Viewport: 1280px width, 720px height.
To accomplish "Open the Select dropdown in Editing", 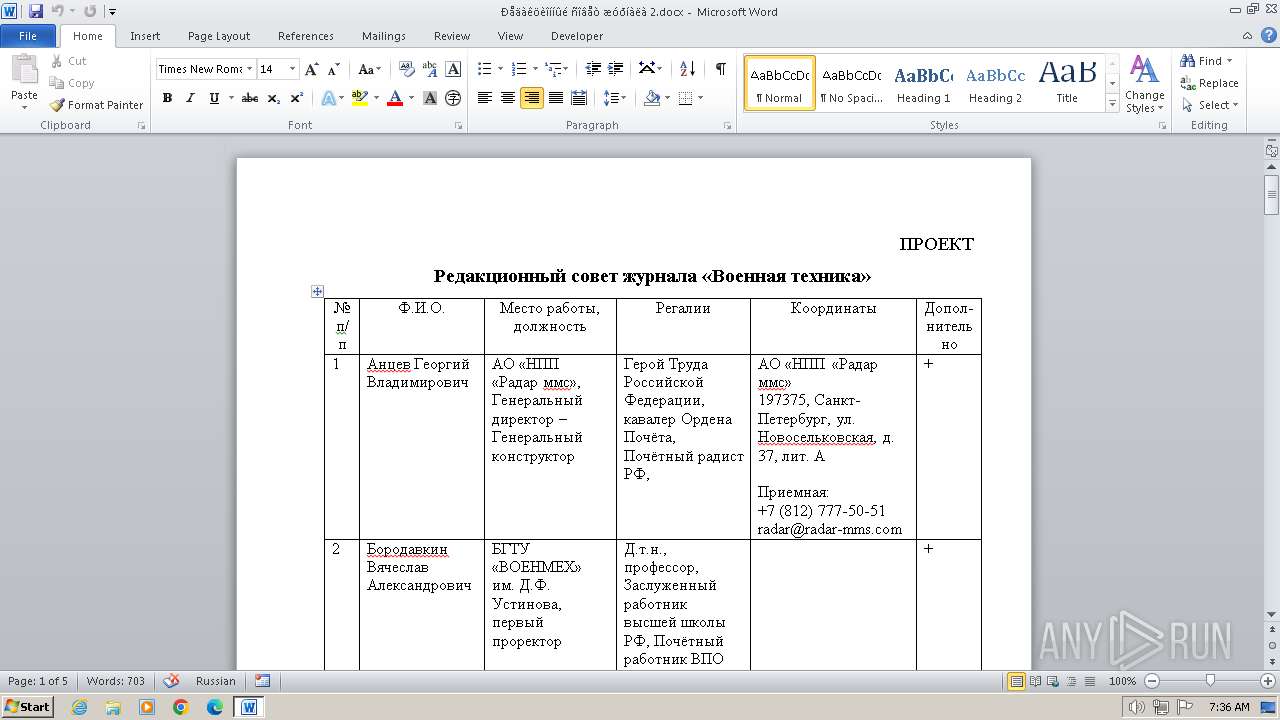I will point(1210,105).
